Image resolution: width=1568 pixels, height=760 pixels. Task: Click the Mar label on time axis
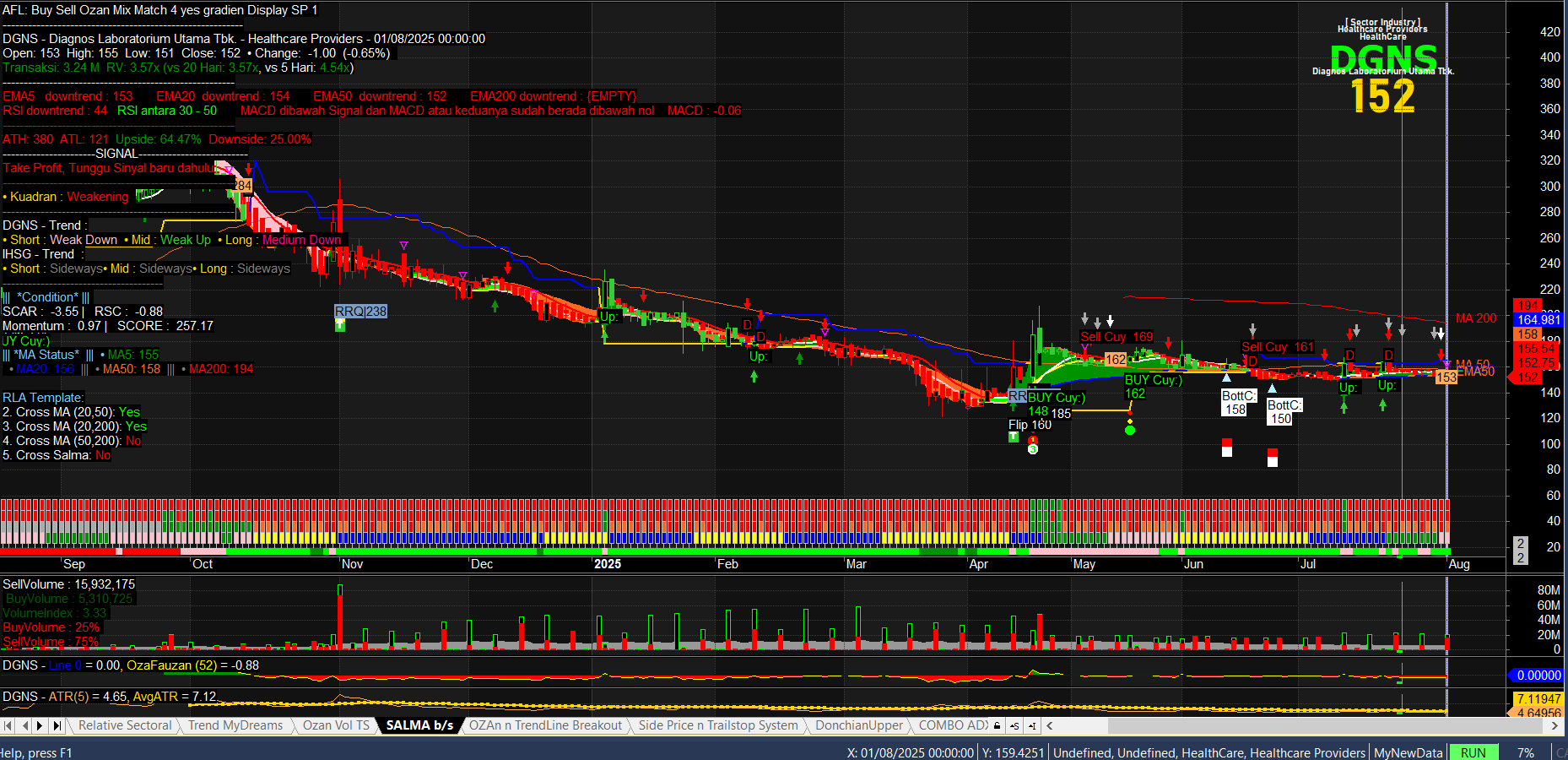[x=856, y=564]
